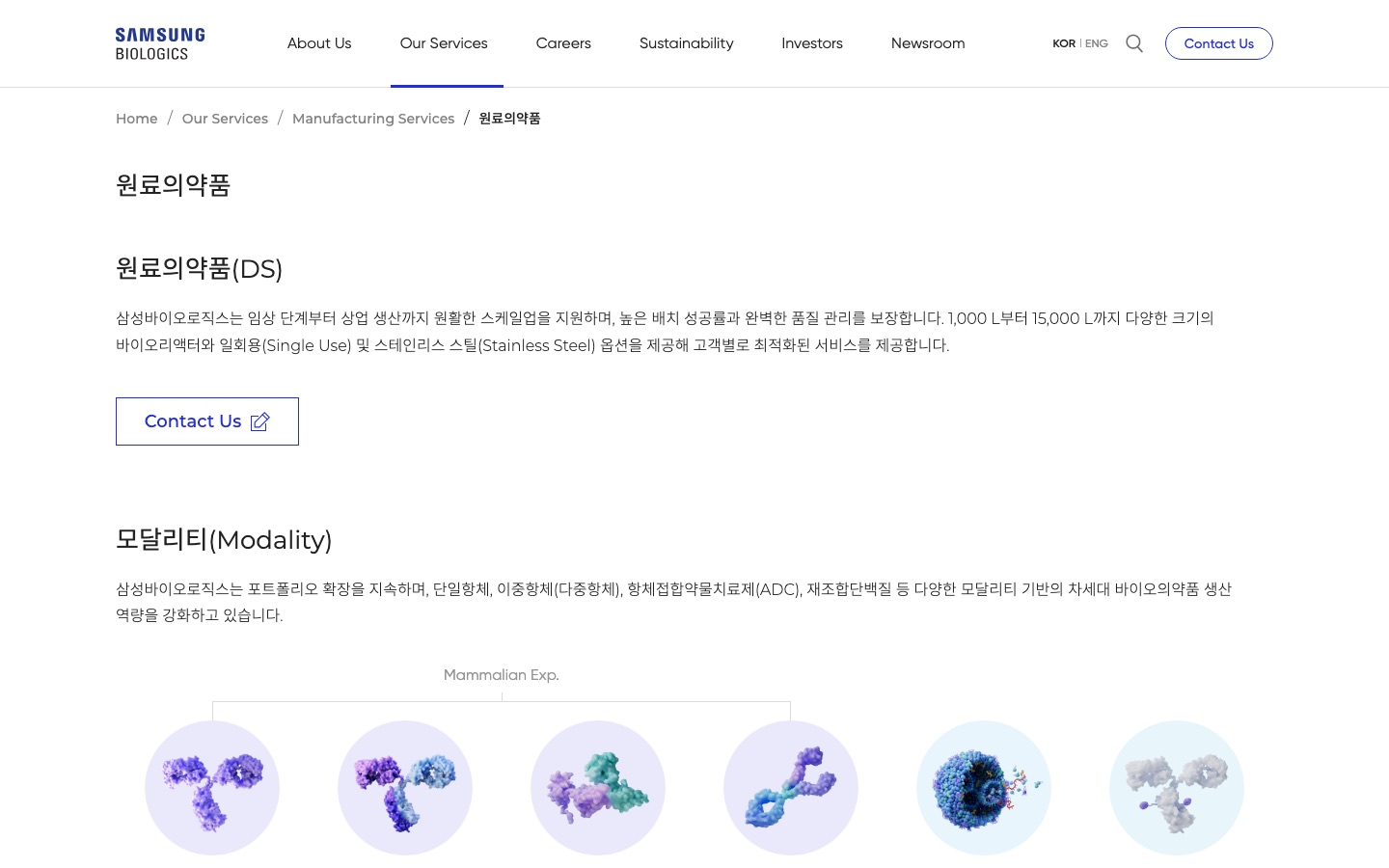The image size is (1389, 868).
Task: Click the Mammalian Exp. label
Action: (x=502, y=675)
